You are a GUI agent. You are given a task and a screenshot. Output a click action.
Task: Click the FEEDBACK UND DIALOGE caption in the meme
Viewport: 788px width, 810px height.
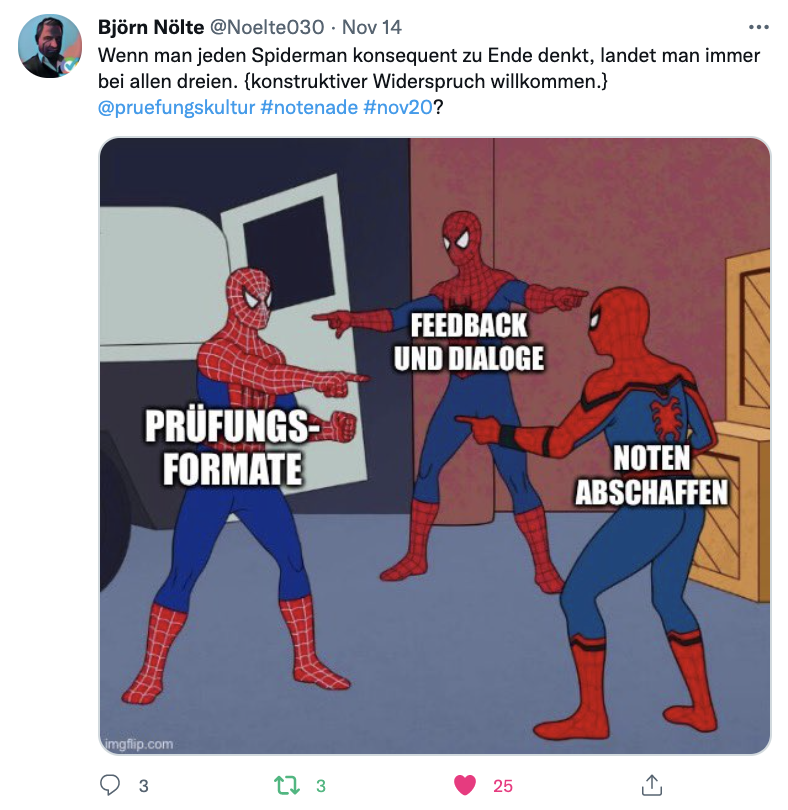(469, 341)
